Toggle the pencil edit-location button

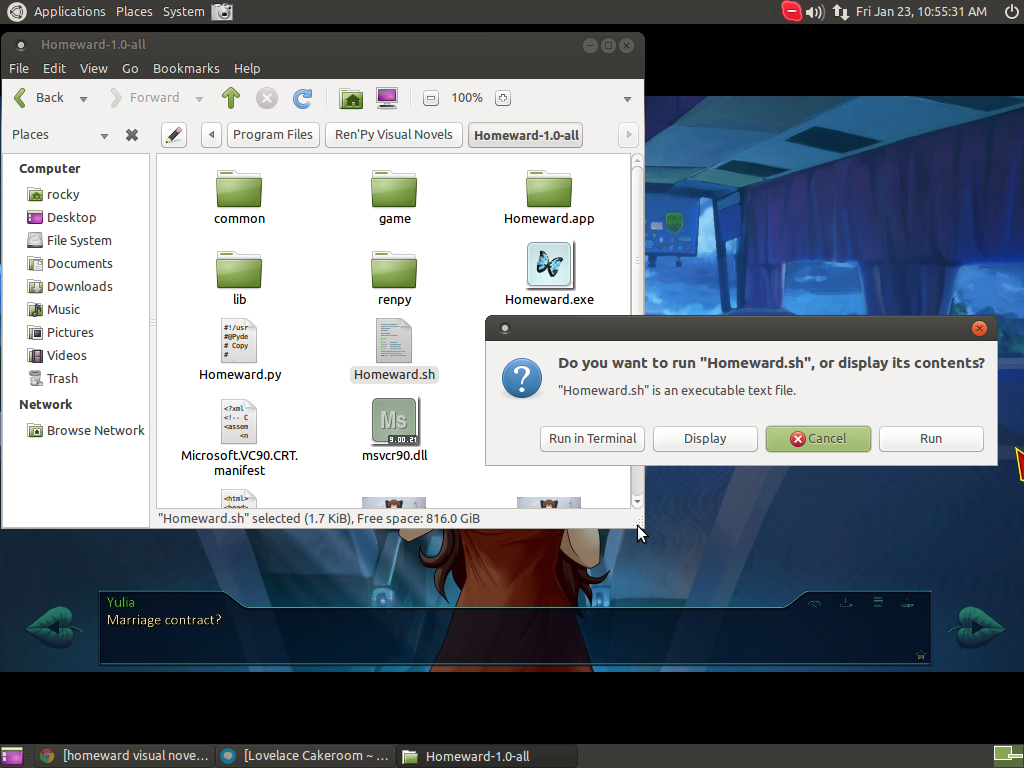(x=174, y=135)
